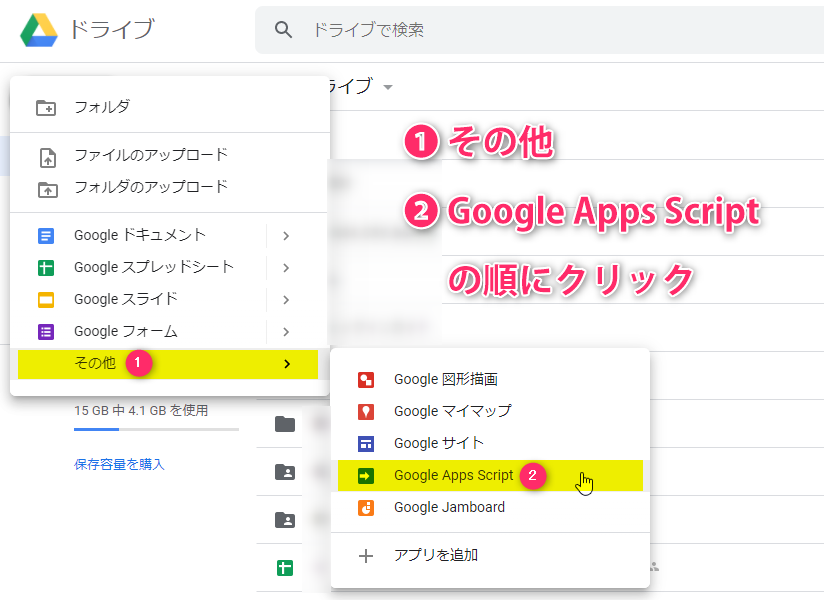
Task: Choose アプリを追加 in the submenu
Action: tap(490, 555)
